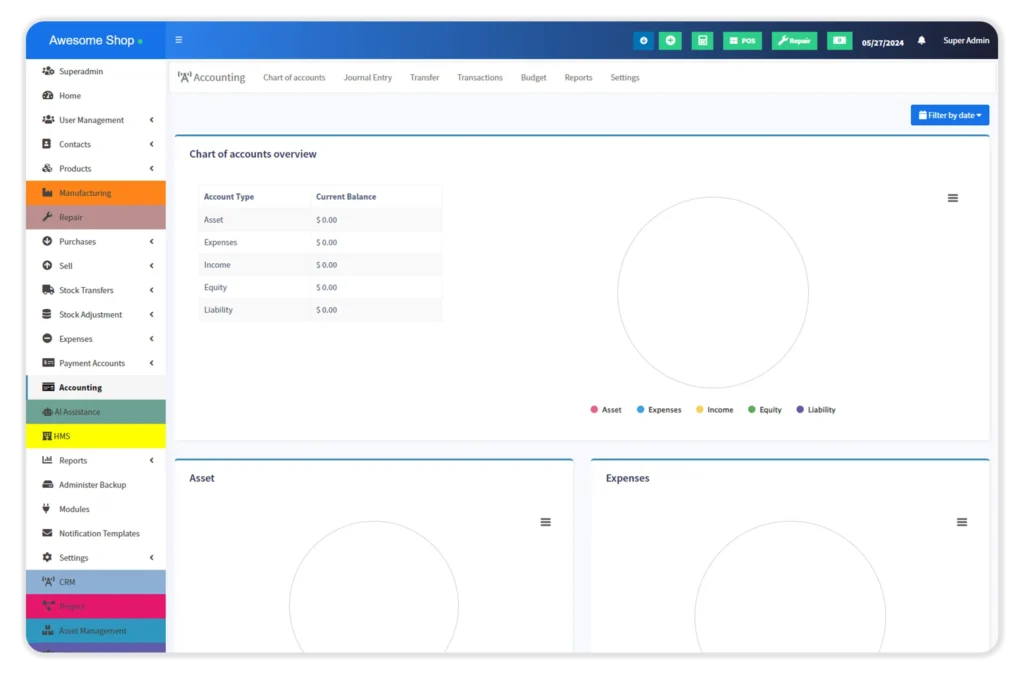
Task: Toggle Income series in chart legend
Action: tap(714, 410)
